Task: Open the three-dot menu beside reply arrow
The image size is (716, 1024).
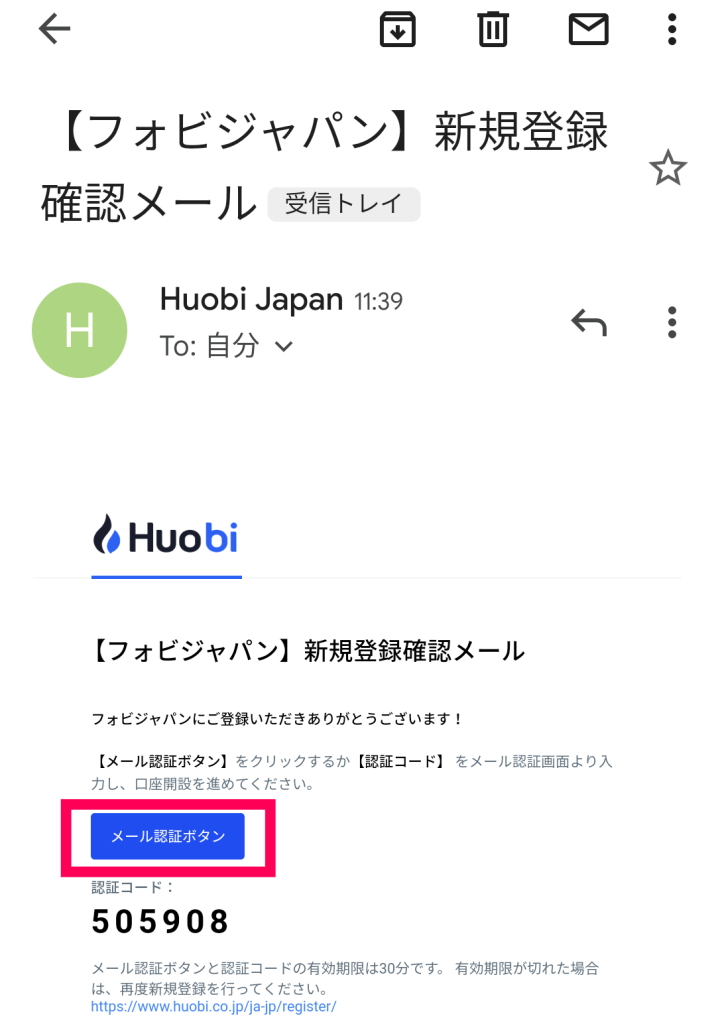Action: (672, 323)
